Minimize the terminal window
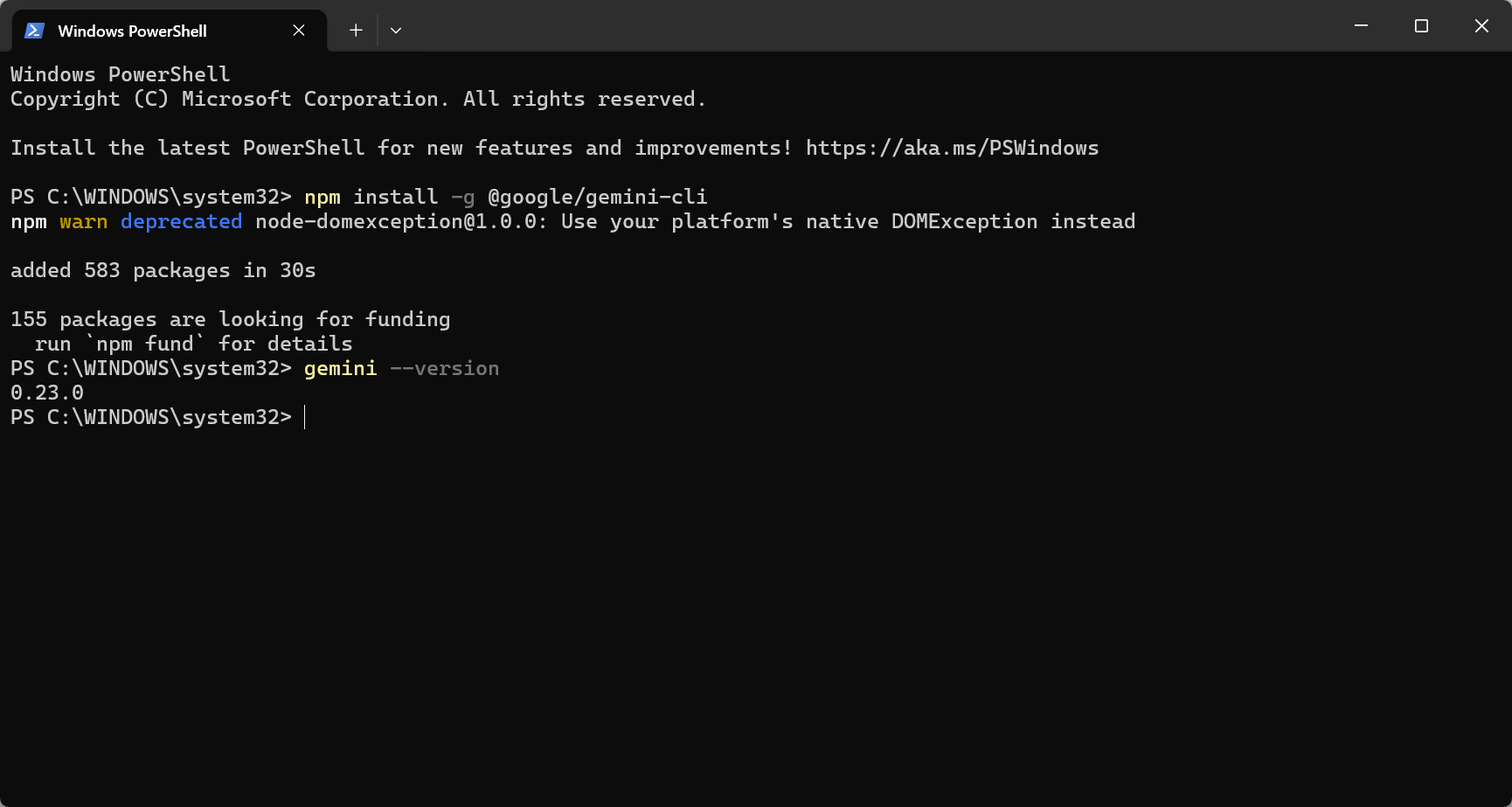Image resolution: width=1512 pixels, height=807 pixels. click(1360, 25)
